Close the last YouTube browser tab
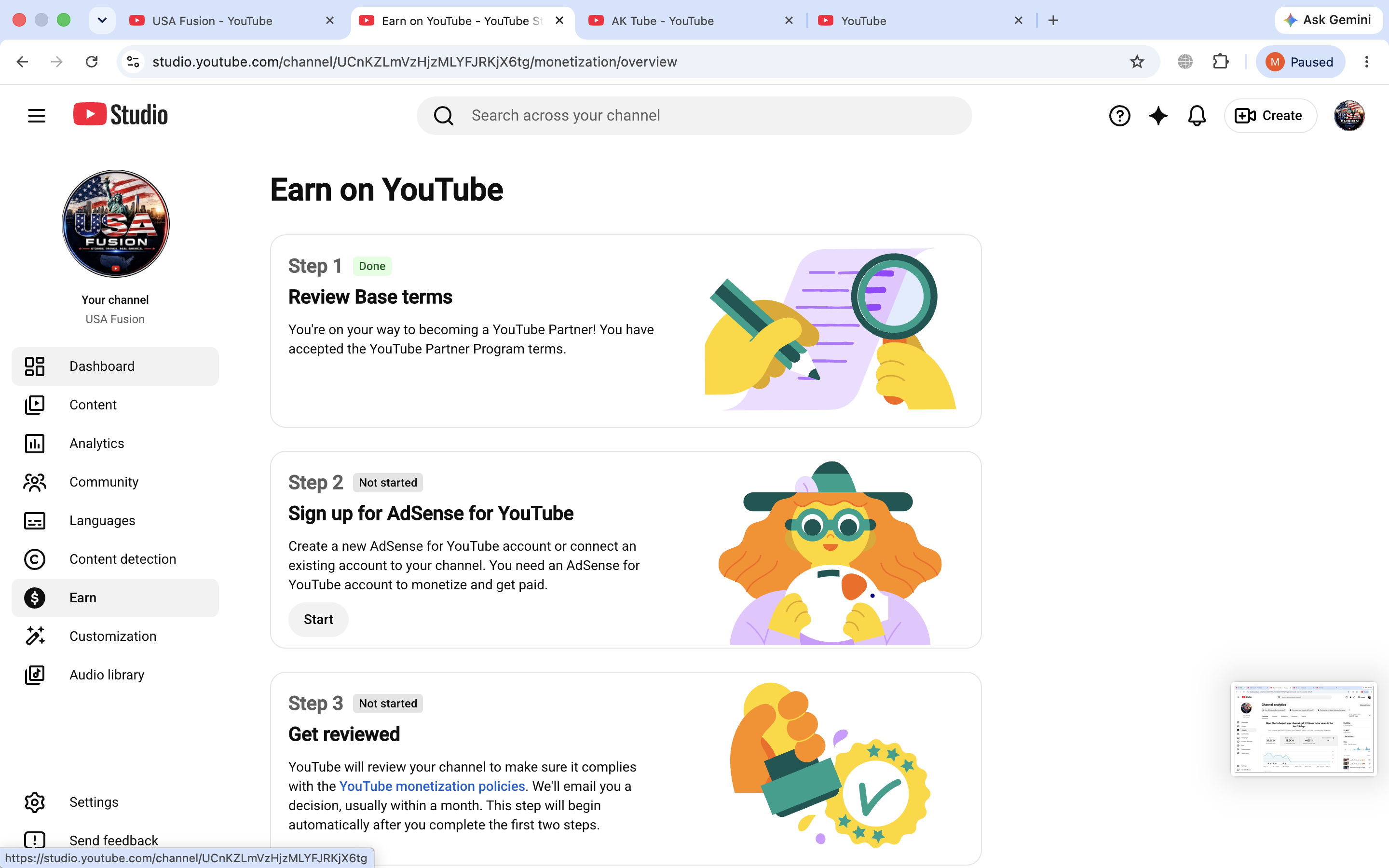The height and width of the screenshot is (868, 1389). [1019, 21]
